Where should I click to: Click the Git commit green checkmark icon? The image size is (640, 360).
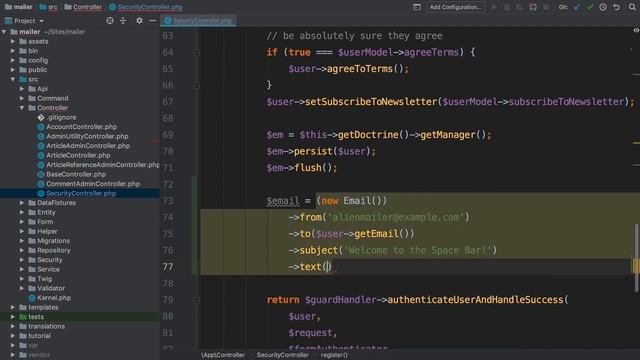(x=590, y=7)
